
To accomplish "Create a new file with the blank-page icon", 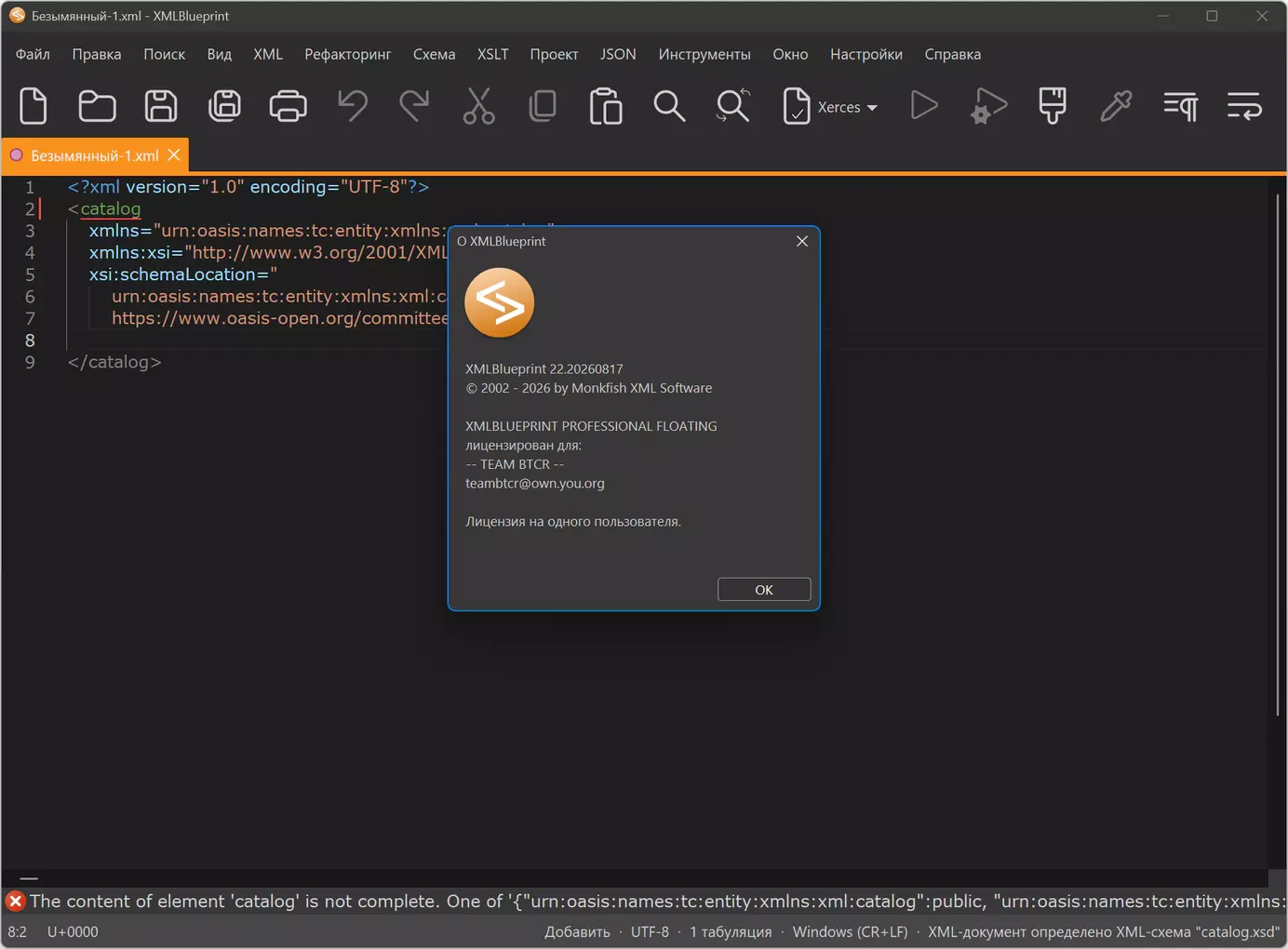I will coord(34,106).
